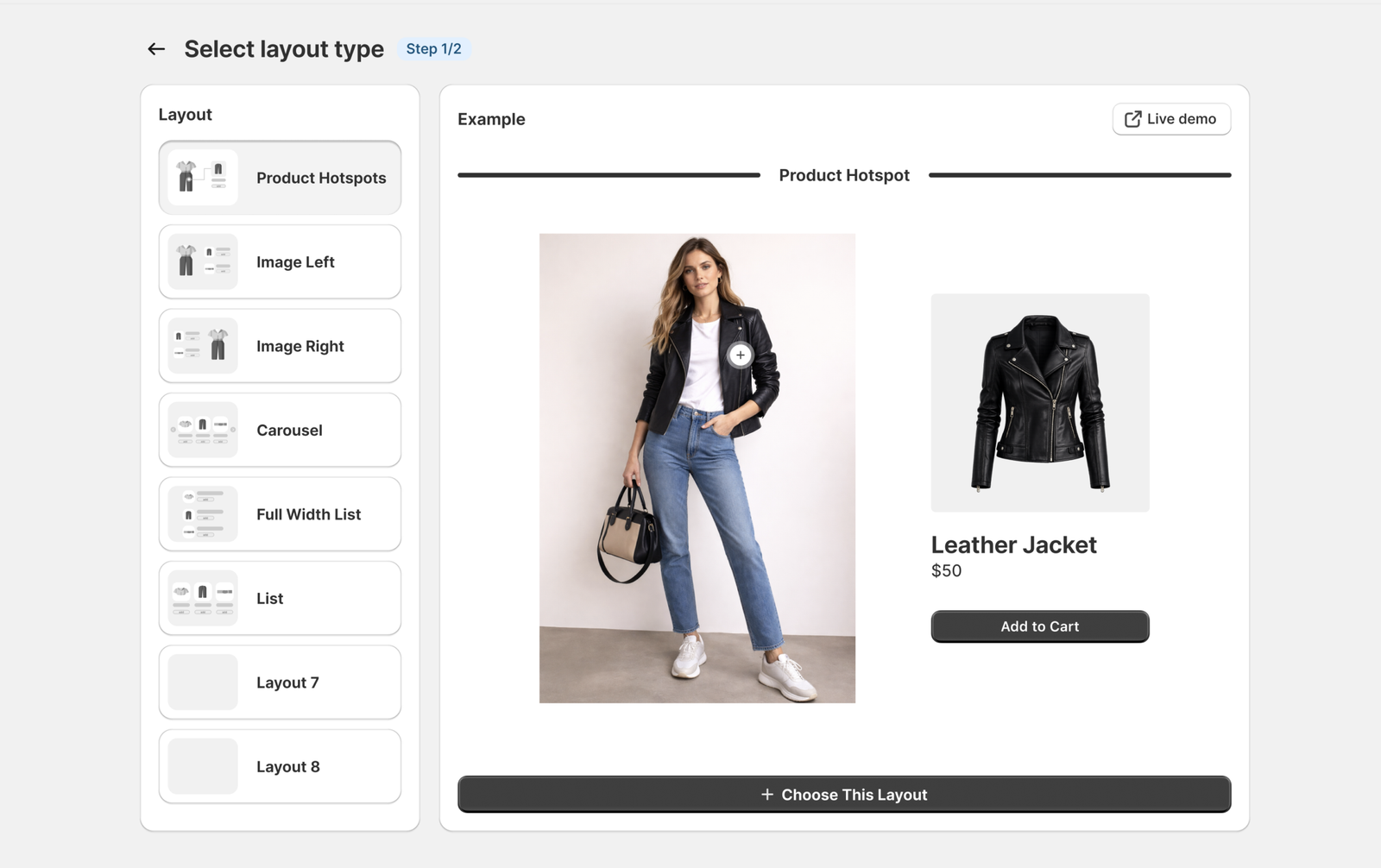Open the Live demo
This screenshot has height=868, width=1381.
1171,119
